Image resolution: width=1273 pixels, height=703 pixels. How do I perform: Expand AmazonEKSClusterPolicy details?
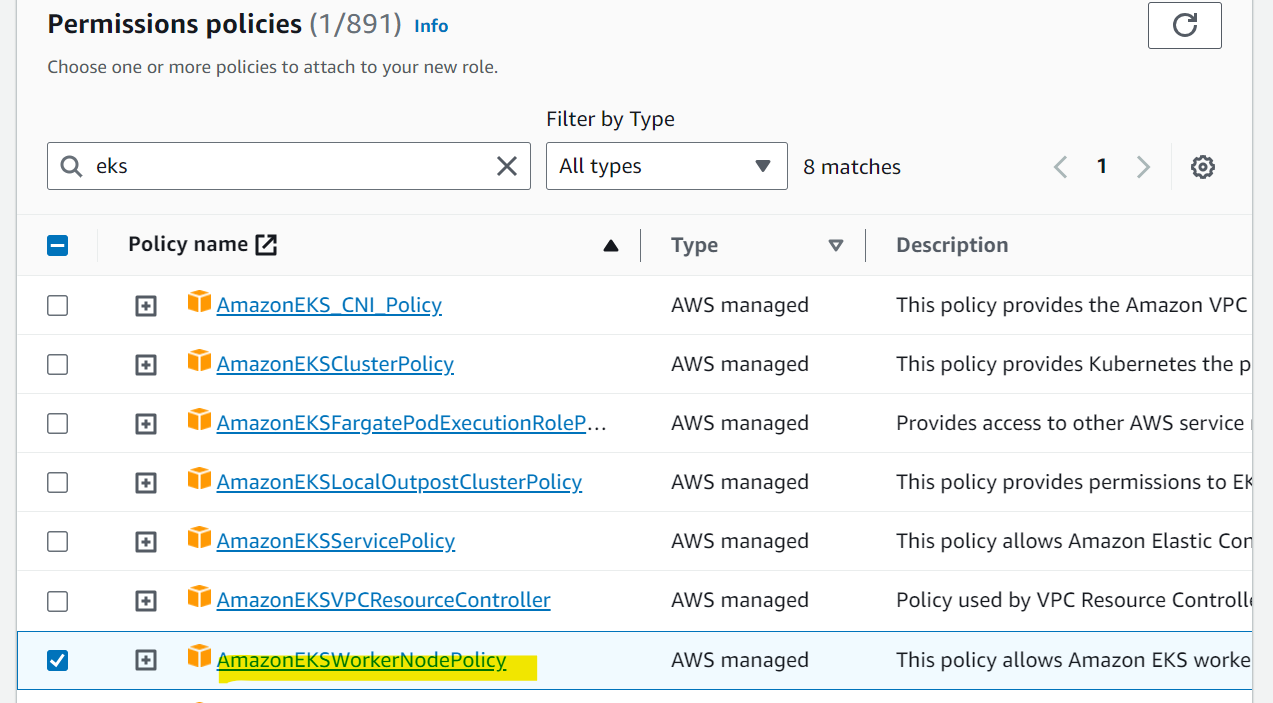(x=146, y=365)
